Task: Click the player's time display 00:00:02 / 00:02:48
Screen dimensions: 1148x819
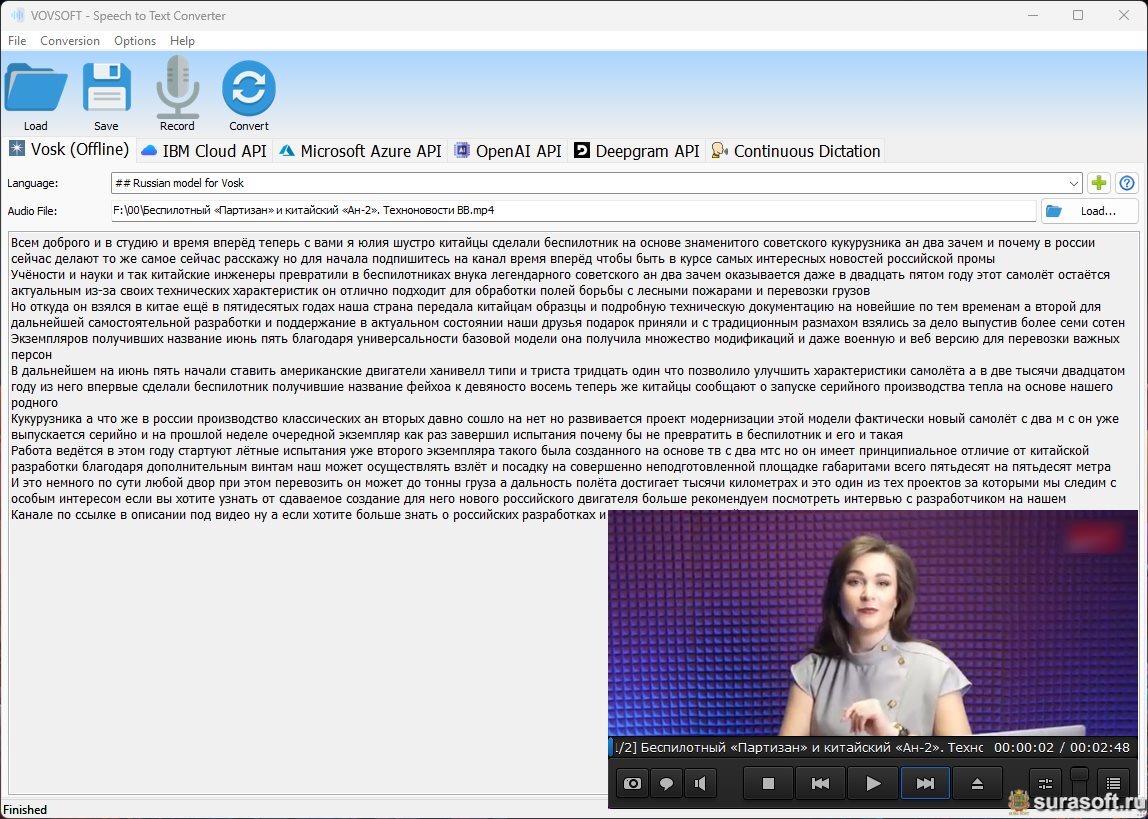Action: point(1062,747)
